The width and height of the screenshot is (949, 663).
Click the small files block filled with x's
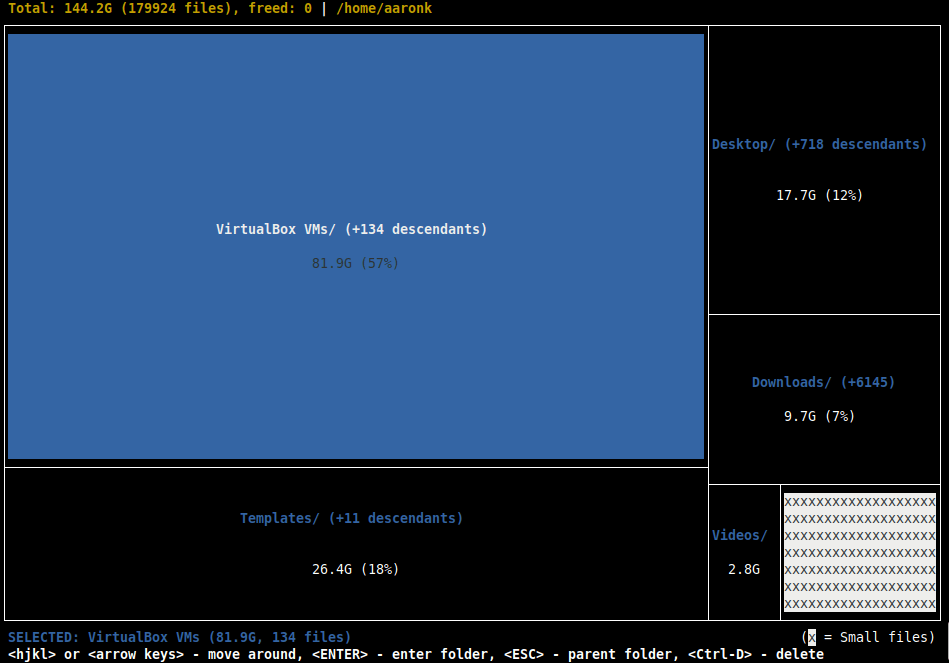pos(860,552)
